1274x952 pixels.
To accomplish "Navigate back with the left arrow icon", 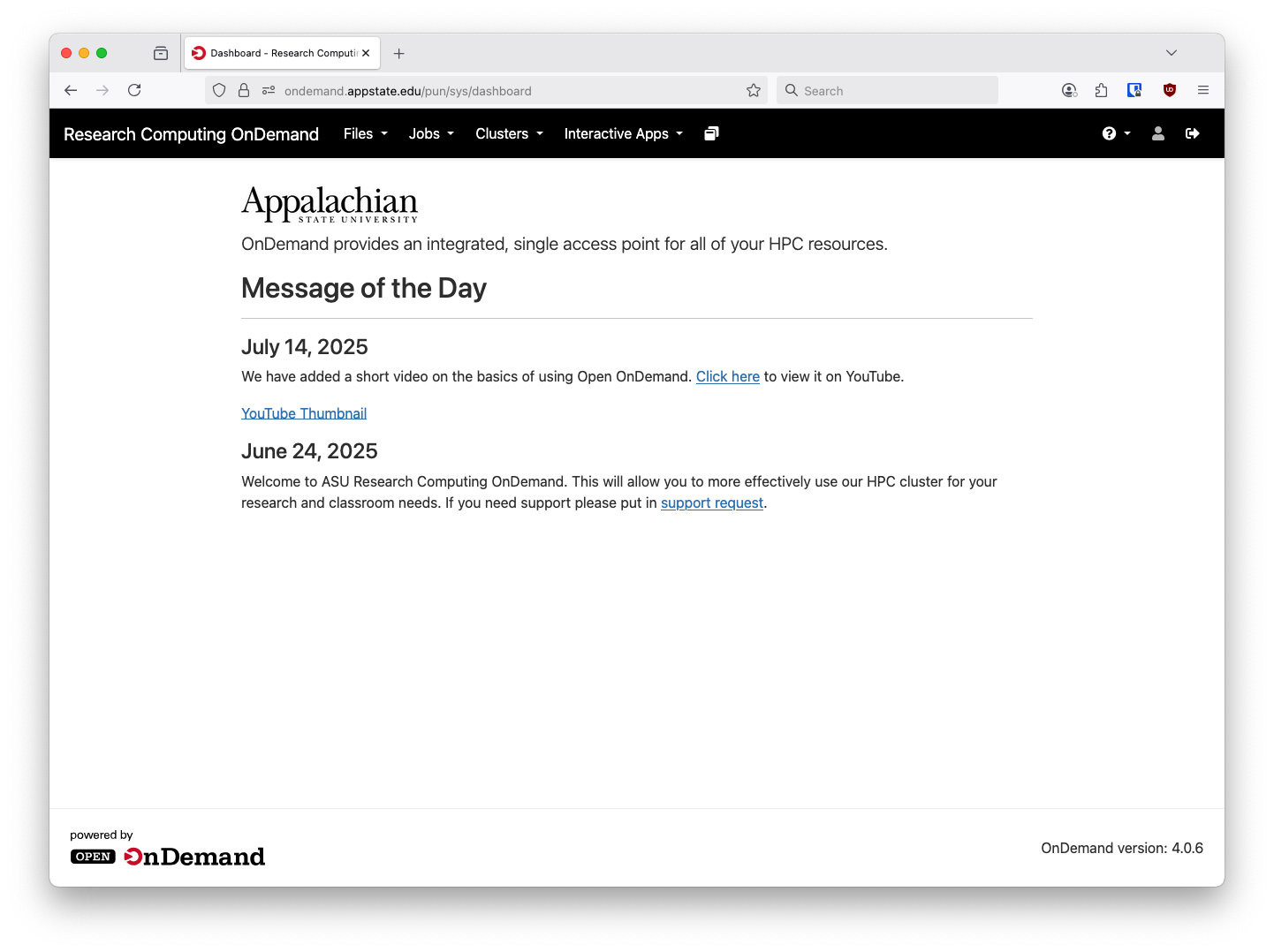I will (71, 90).
